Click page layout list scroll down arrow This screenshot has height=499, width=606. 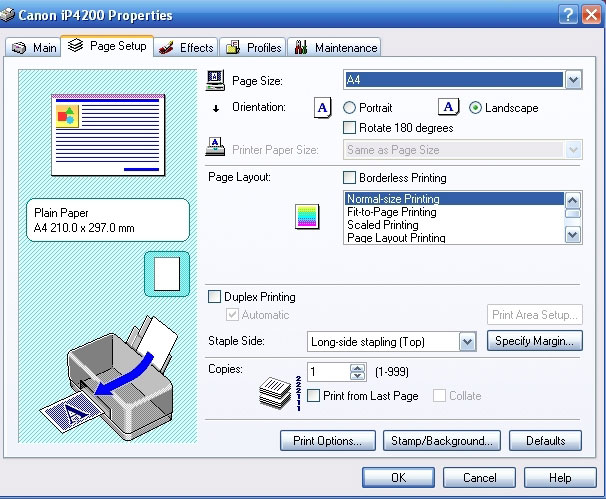click(572, 235)
